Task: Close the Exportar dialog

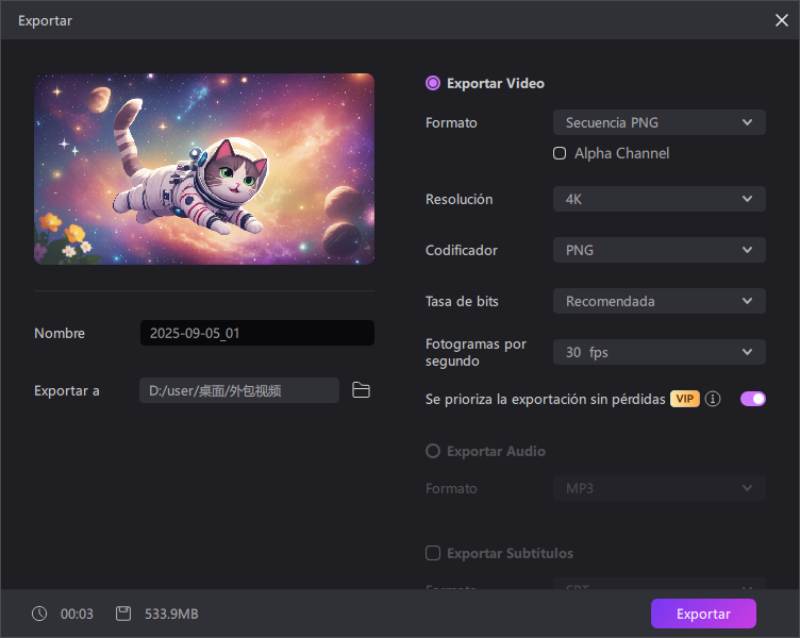Action: point(781,20)
